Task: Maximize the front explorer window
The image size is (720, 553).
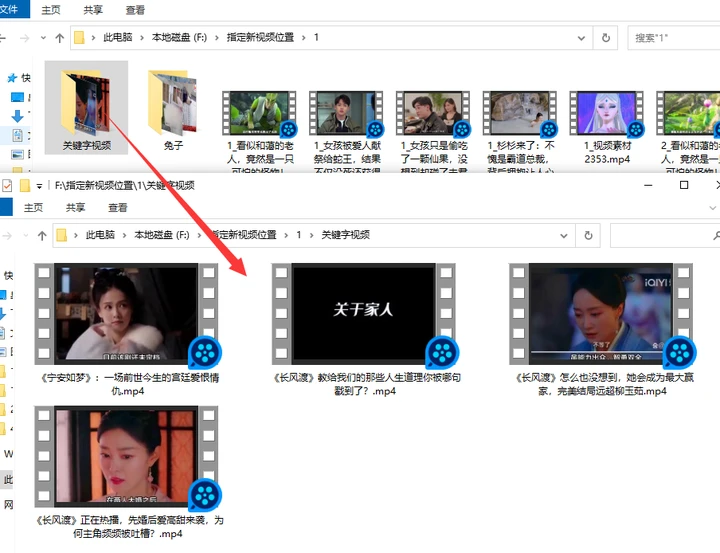Action: pos(684,185)
